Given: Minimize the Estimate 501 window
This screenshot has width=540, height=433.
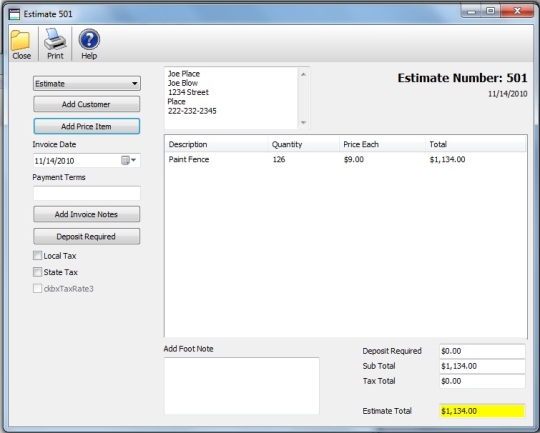Looking at the screenshot, I should (471, 11).
